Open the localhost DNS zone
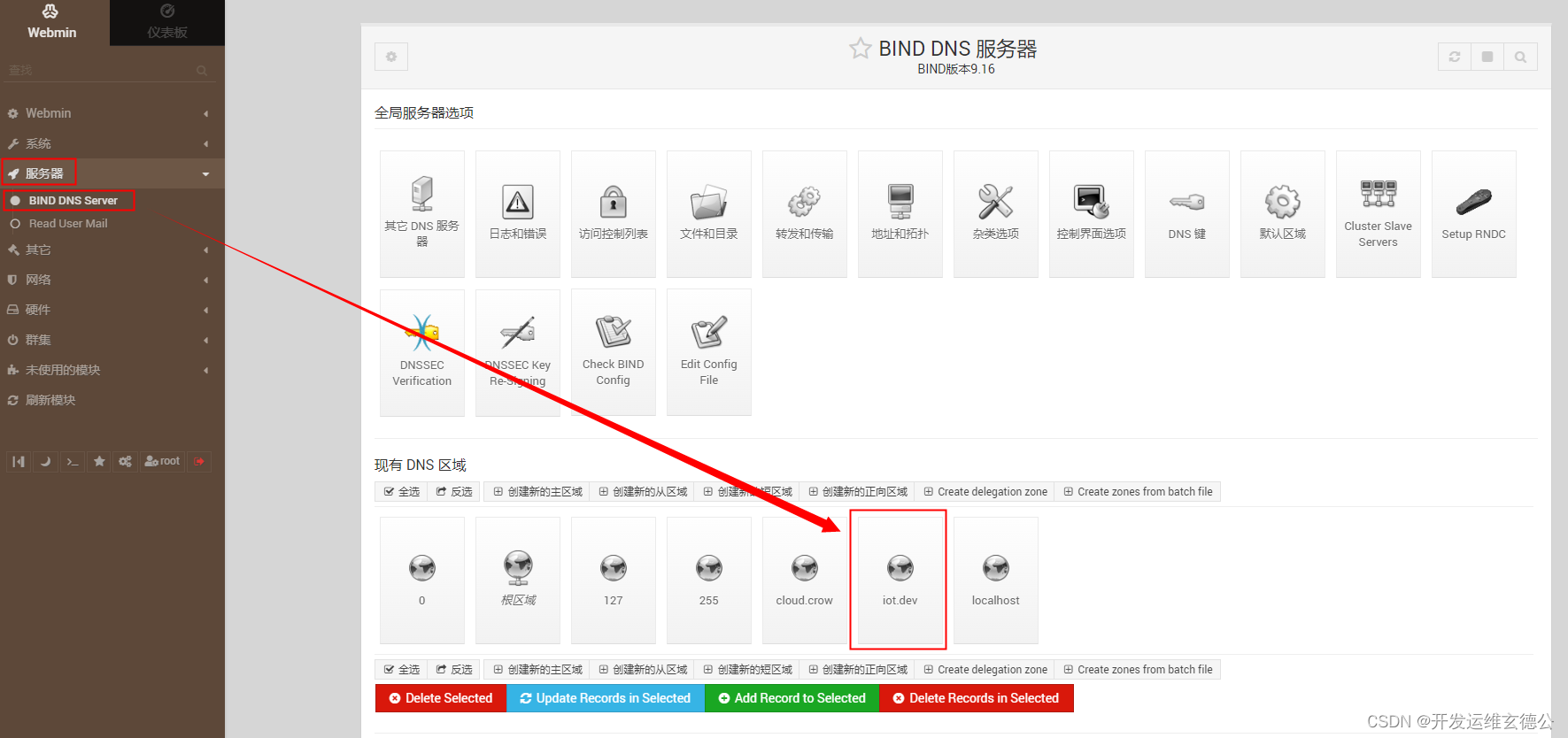The width and height of the screenshot is (1568, 738). 996,580
